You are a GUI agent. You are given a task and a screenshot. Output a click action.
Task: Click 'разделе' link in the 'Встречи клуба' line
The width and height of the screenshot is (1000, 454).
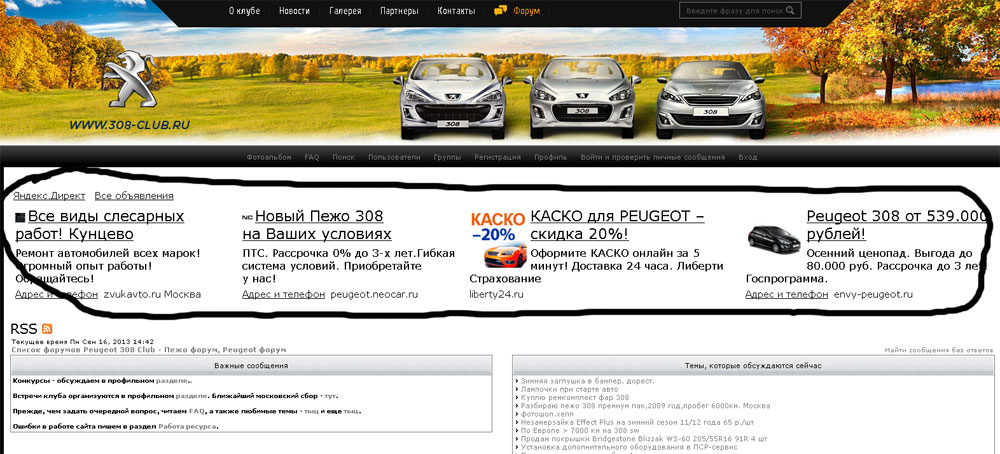pos(191,396)
